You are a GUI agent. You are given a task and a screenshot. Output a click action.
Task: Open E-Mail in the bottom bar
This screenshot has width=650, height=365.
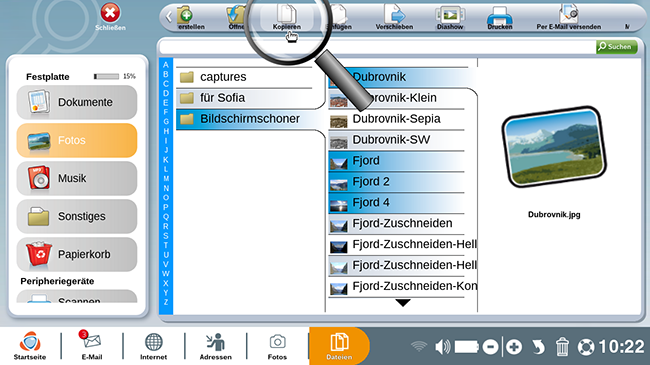click(92, 346)
